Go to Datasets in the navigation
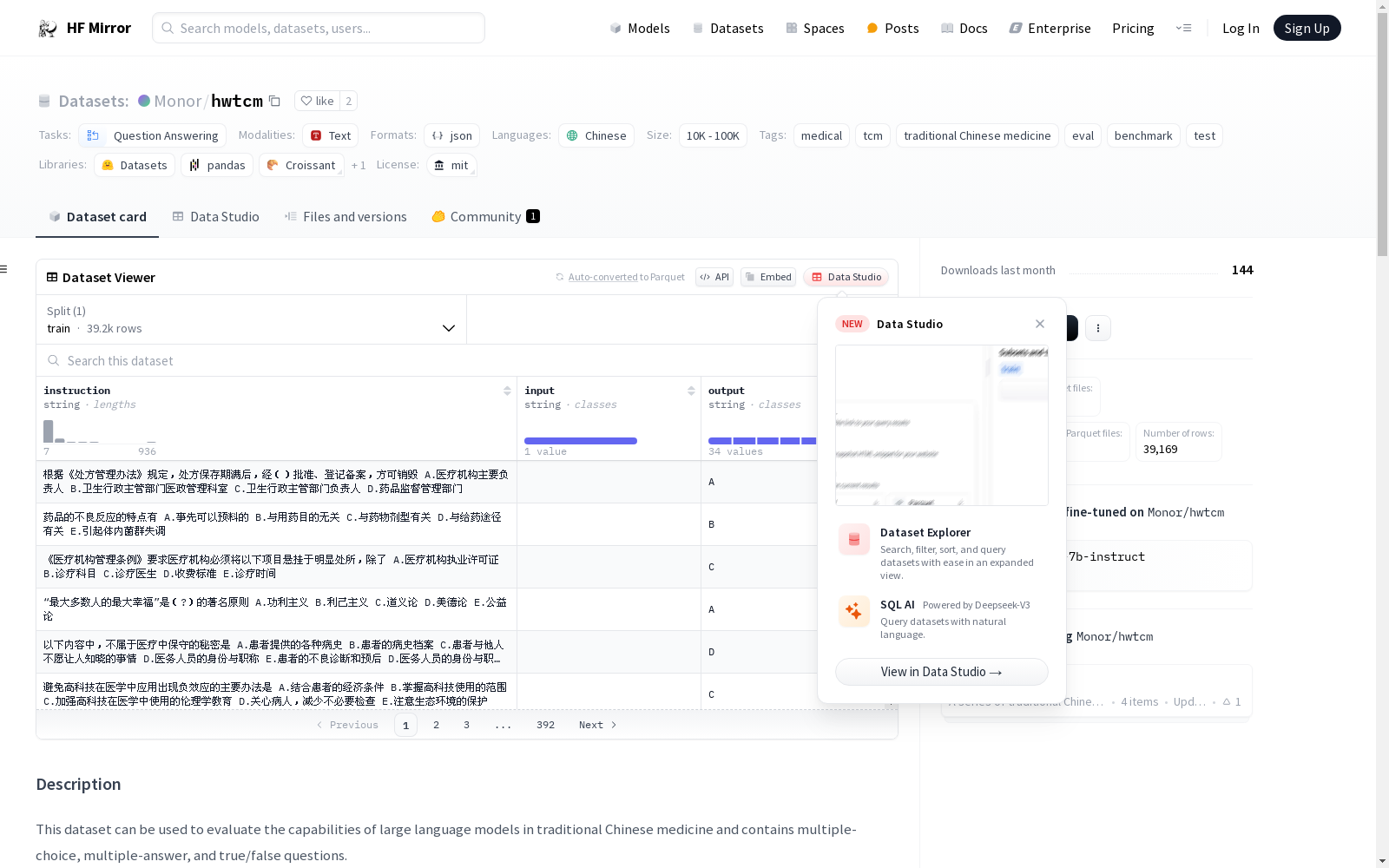 tap(727, 28)
